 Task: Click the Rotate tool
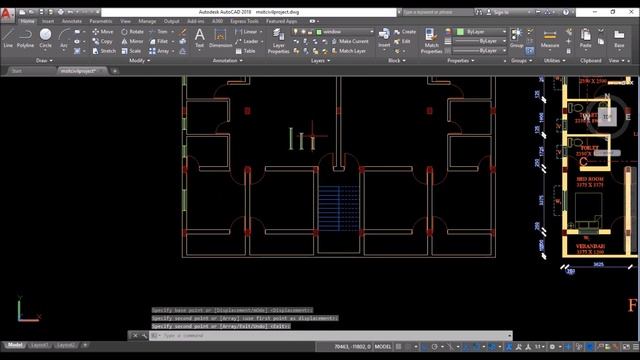(132, 31)
